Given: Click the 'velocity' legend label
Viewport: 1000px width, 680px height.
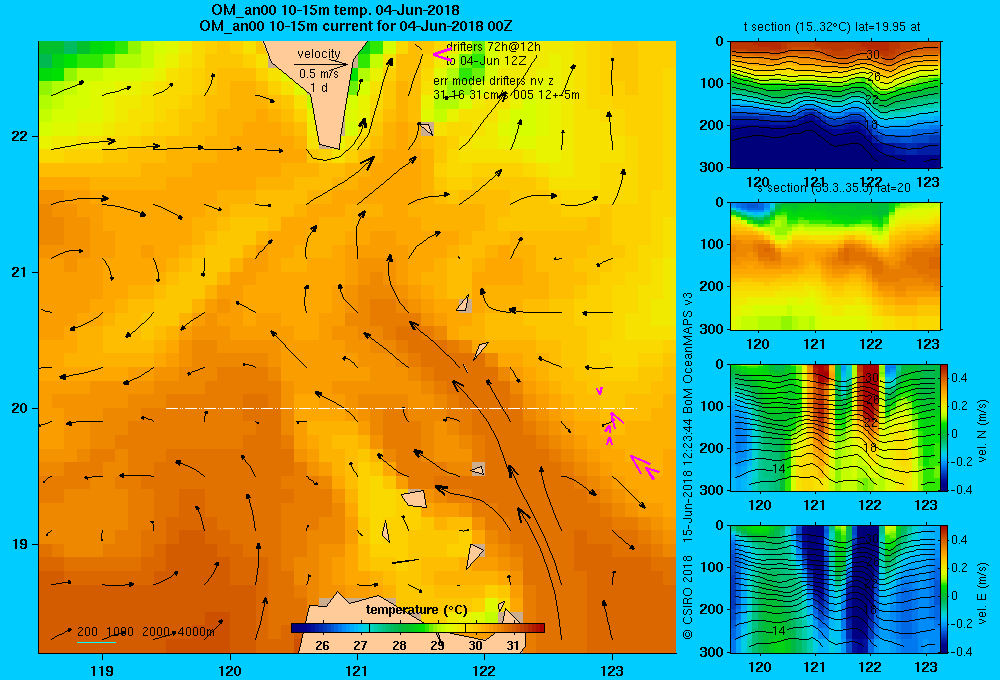Looking at the screenshot, I should pos(319,54).
